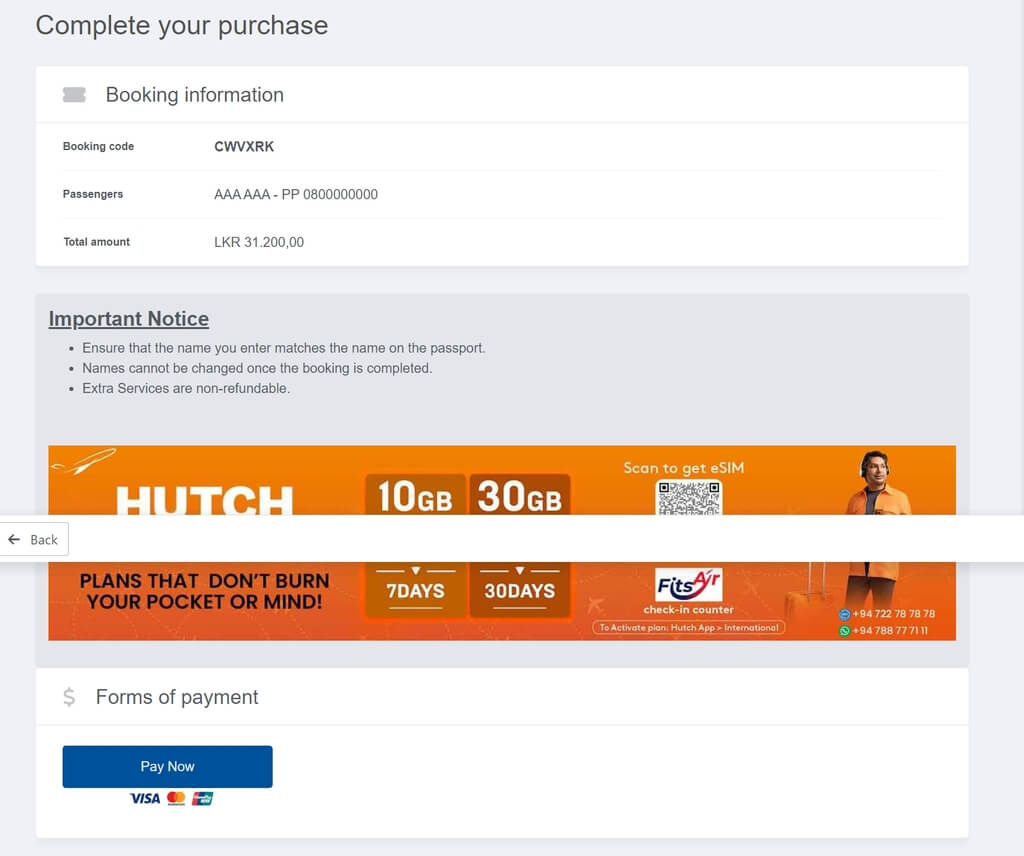Image resolution: width=1024 pixels, height=856 pixels.
Task: Click the Visa card logo
Action: coord(145,798)
